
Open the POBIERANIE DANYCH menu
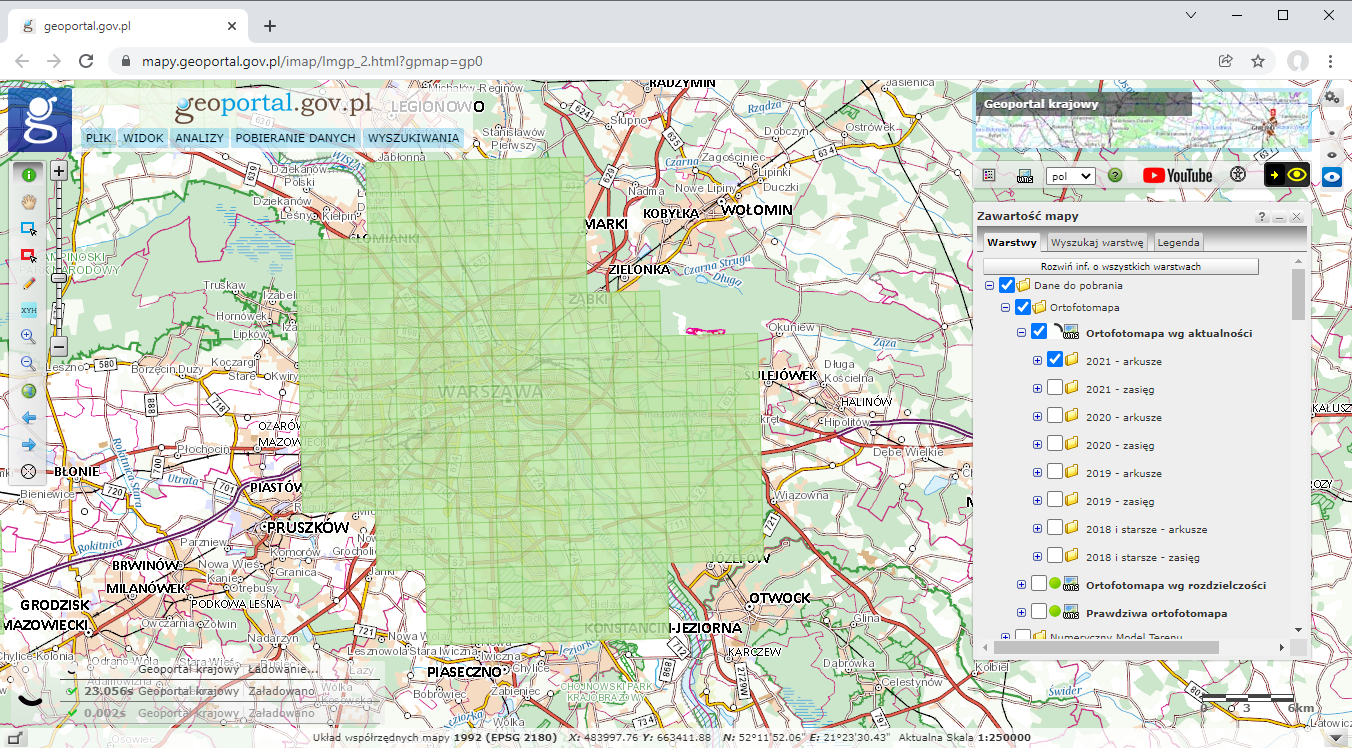(295, 138)
